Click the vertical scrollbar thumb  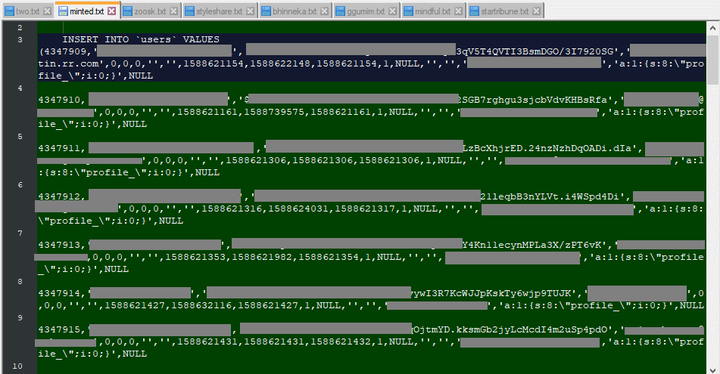(x=713, y=59)
